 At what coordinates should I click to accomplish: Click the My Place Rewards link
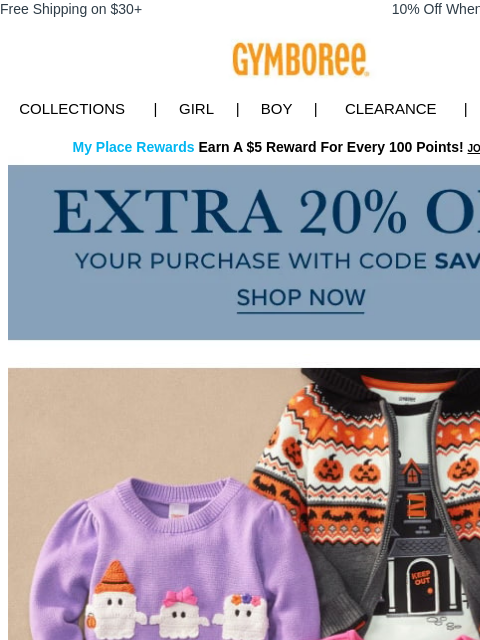[133, 147]
